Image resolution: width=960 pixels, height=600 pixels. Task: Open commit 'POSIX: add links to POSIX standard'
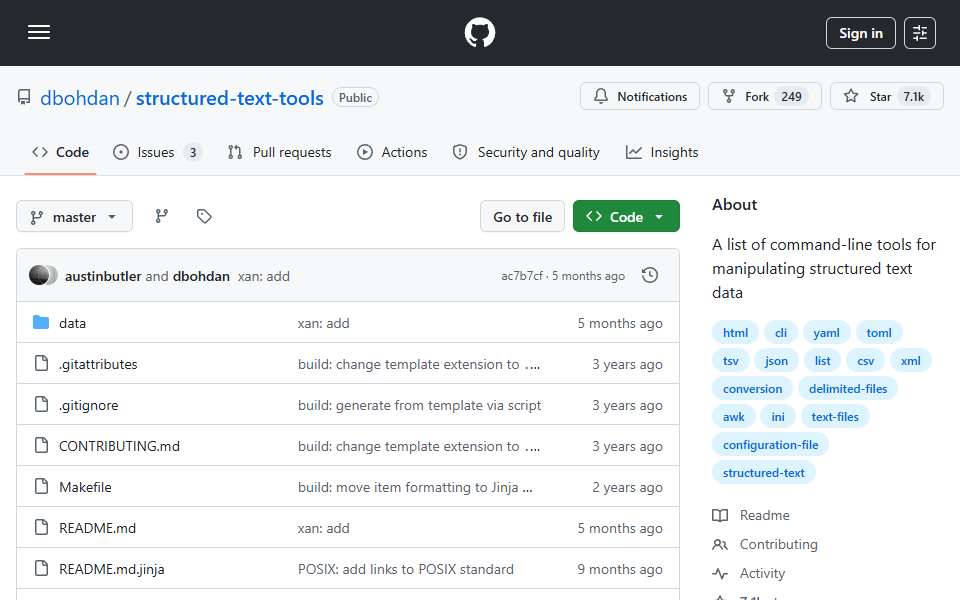point(405,569)
